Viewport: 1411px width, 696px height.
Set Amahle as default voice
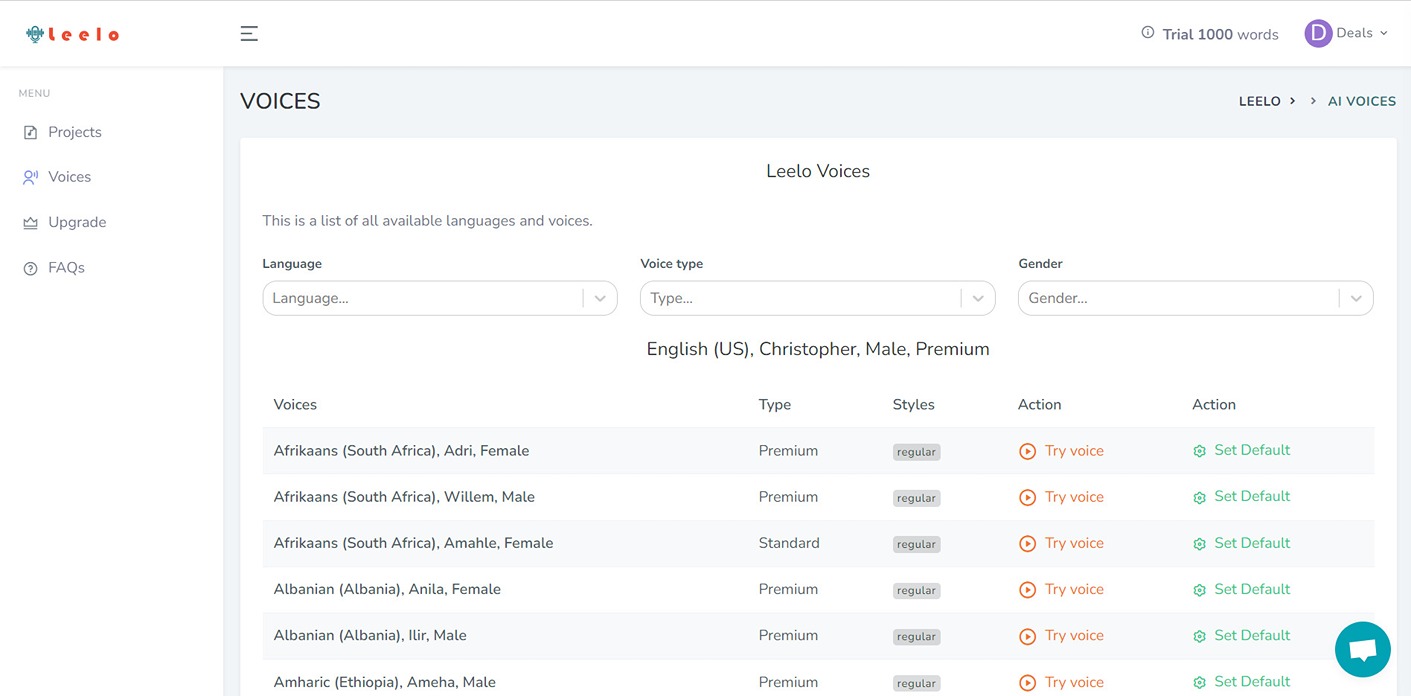(x=1241, y=543)
